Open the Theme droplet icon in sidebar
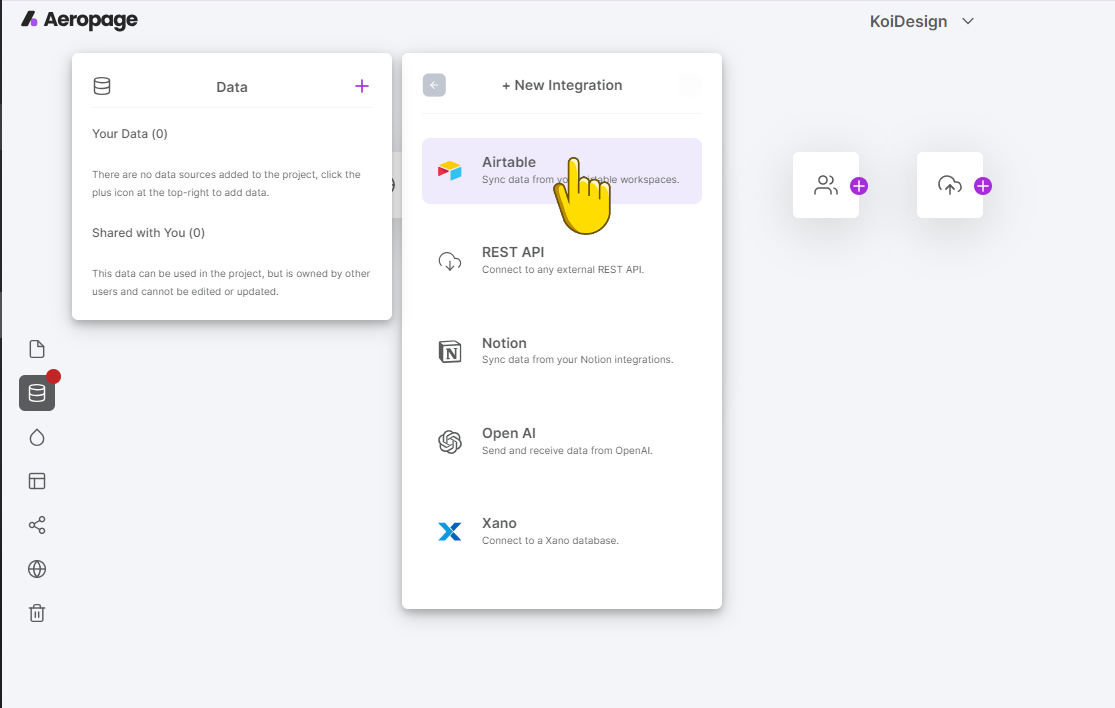 (x=37, y=437)
